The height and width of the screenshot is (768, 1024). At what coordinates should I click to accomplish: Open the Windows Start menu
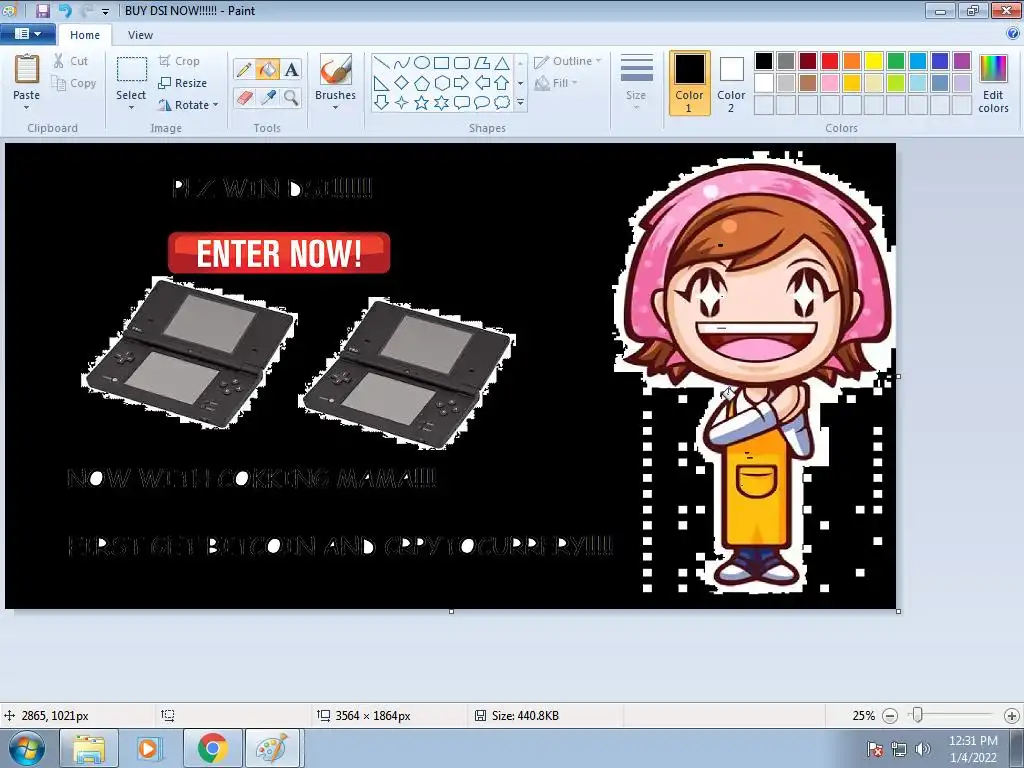(27, 748)
